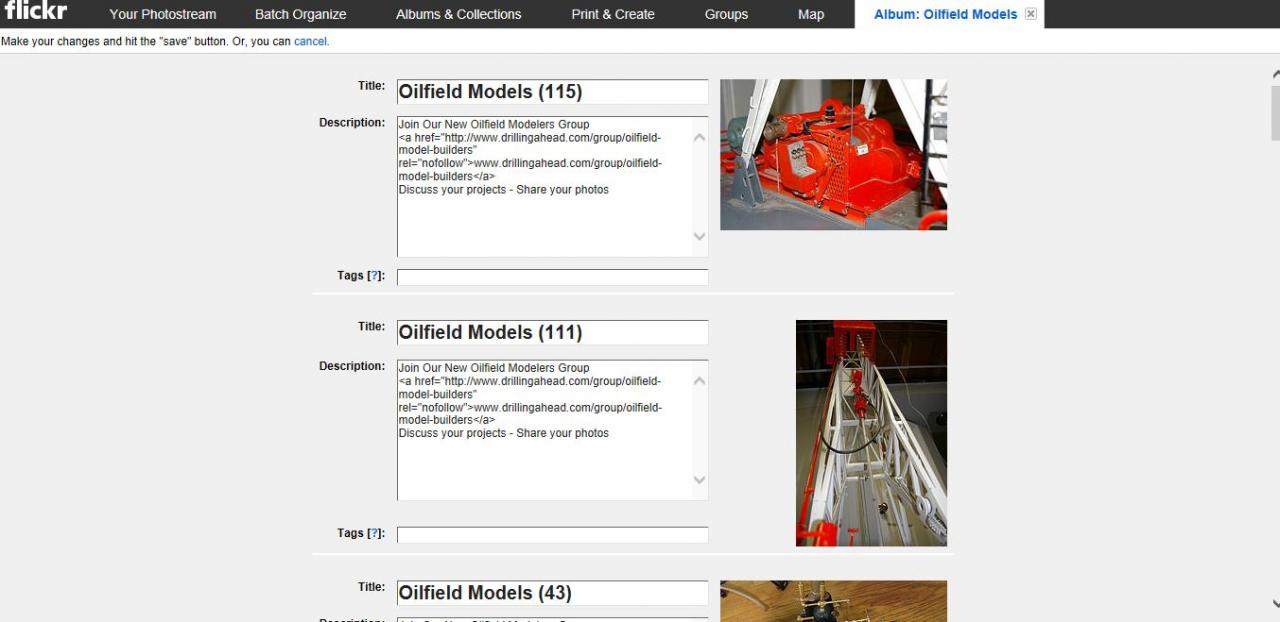
Task: Open Your Photostream menu
Action: point(162,14)
